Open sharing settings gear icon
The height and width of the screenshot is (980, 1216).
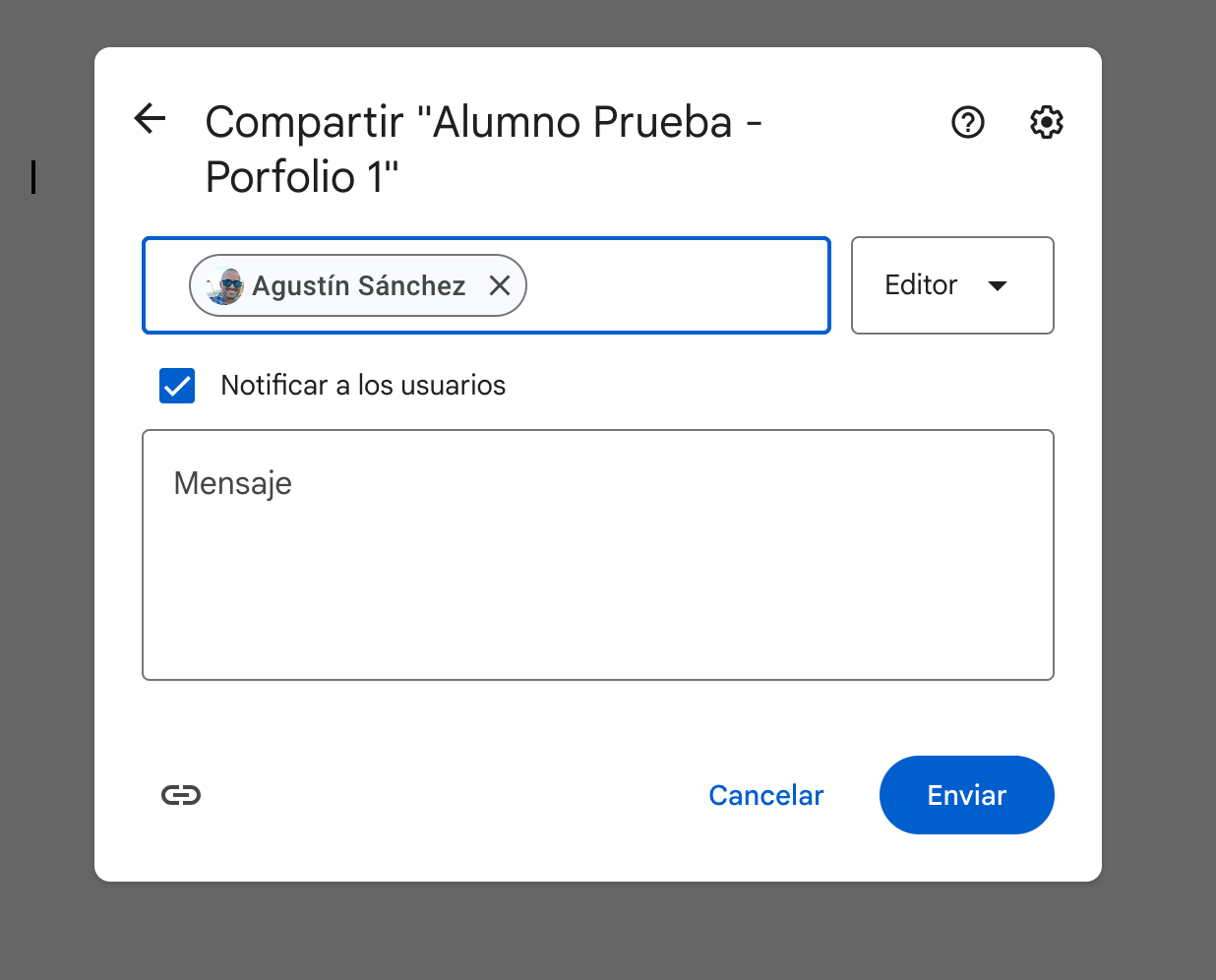click(1046, 122)
